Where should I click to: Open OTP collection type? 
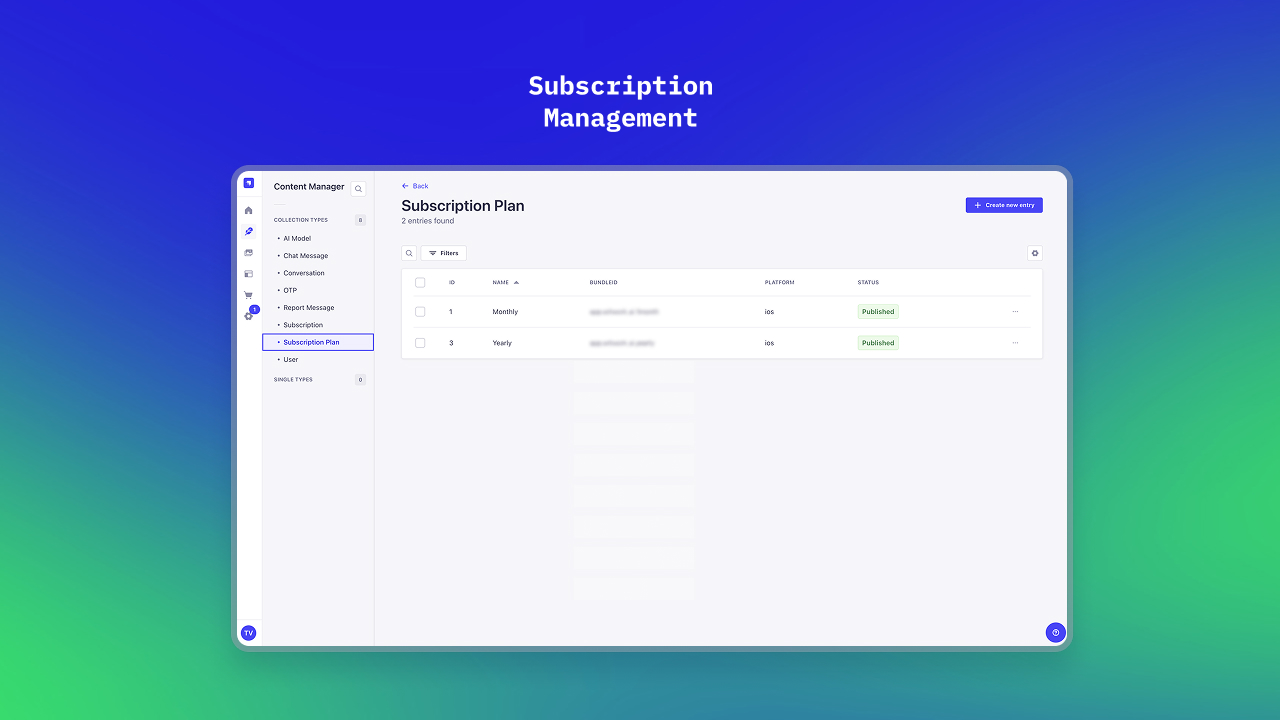point(290,290)
